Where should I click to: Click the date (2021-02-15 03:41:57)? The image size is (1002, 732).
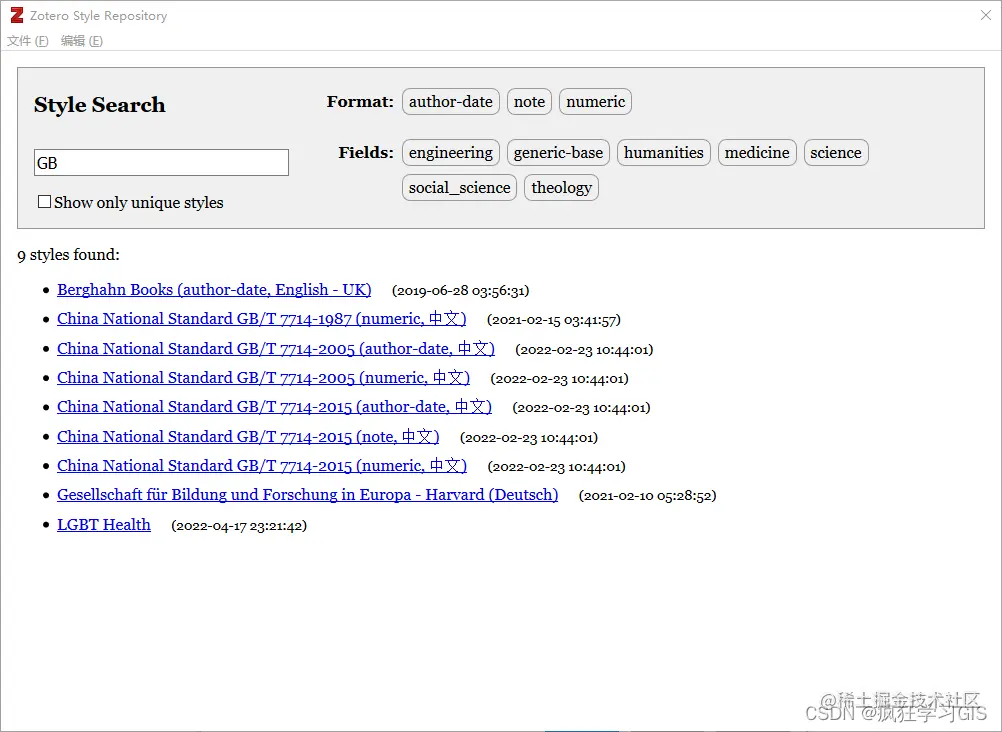pyautogui.click(x=554, y=320)
